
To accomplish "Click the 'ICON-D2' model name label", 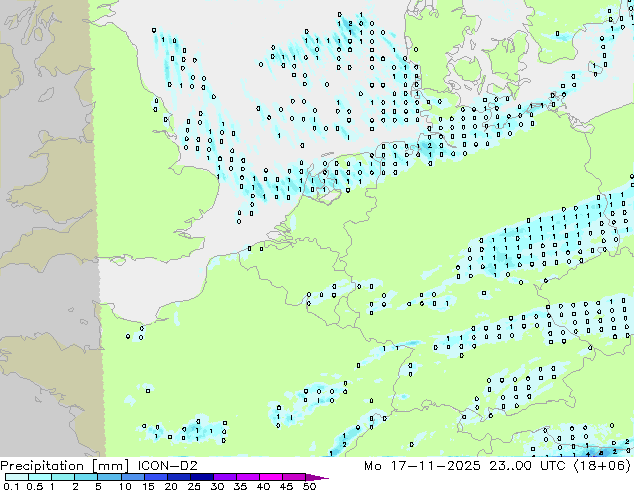I will click(167, 466).
